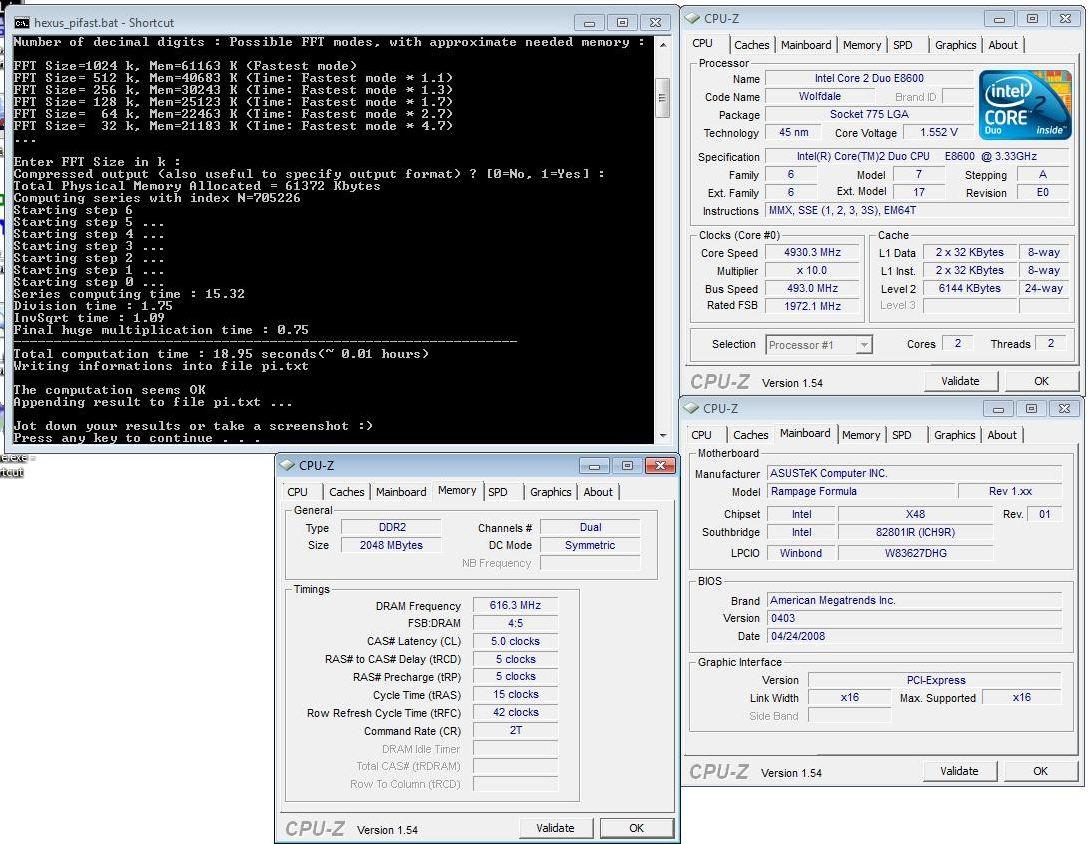Screen dimensions: 1090x844
Task: Click the Command Rate 2T value
Action: pos(515,731)
